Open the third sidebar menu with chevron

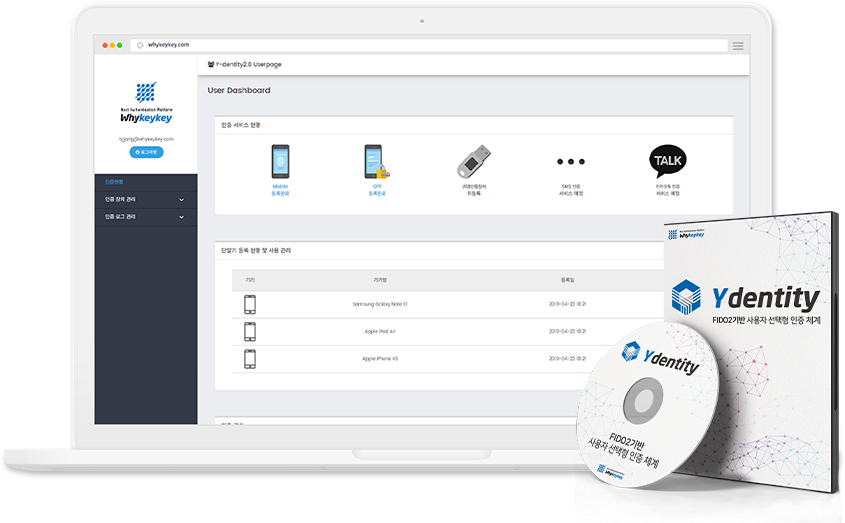tap(146, 217)
